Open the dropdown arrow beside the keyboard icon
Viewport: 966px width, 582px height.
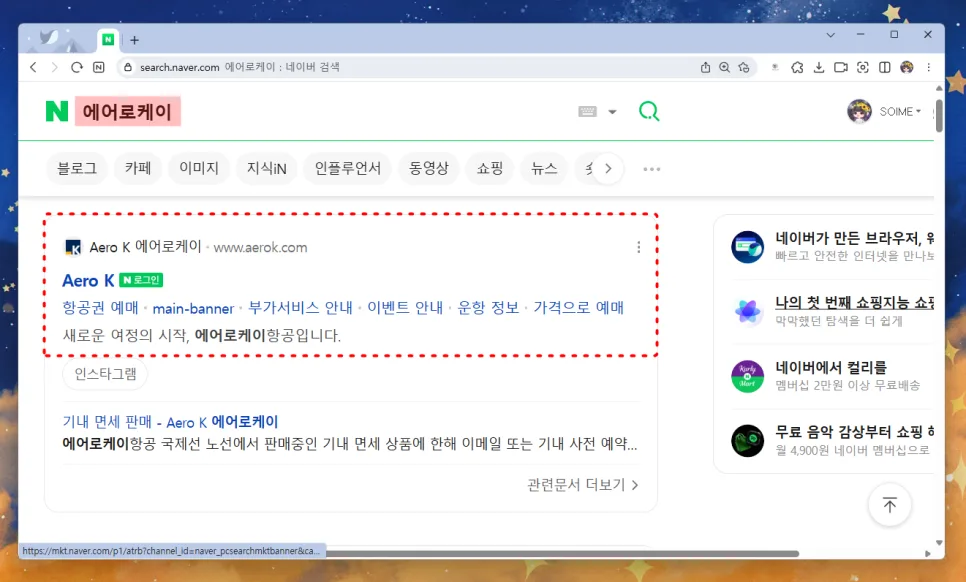coord(612,111)
